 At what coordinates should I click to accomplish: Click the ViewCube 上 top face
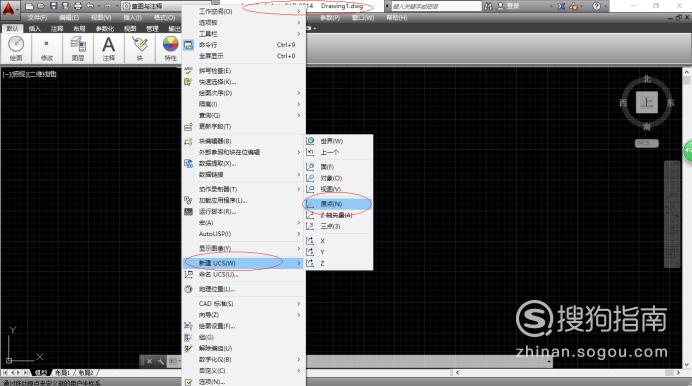(647, 102)
